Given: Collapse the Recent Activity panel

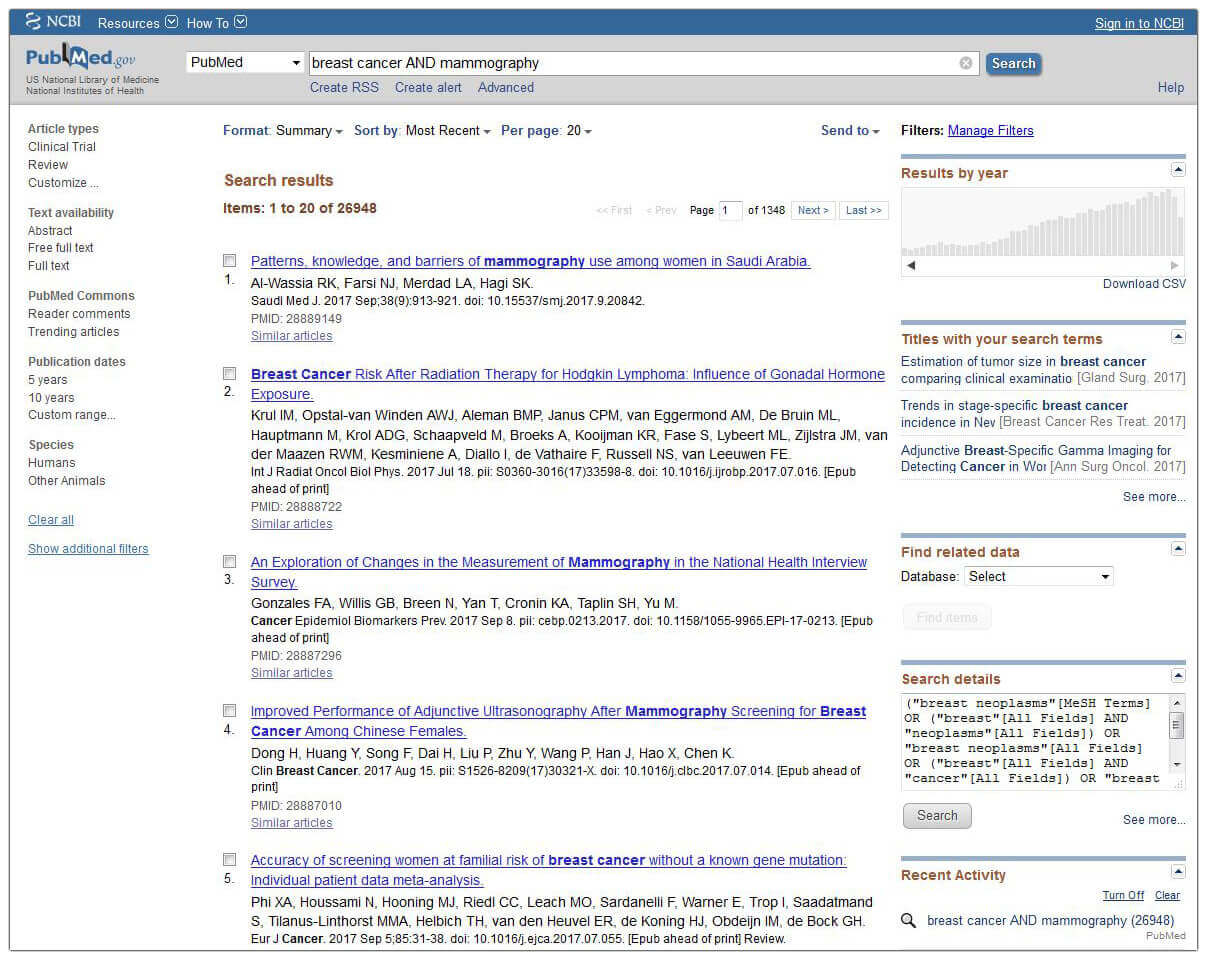Looking at the screenshot, I should click(1178, 872).
